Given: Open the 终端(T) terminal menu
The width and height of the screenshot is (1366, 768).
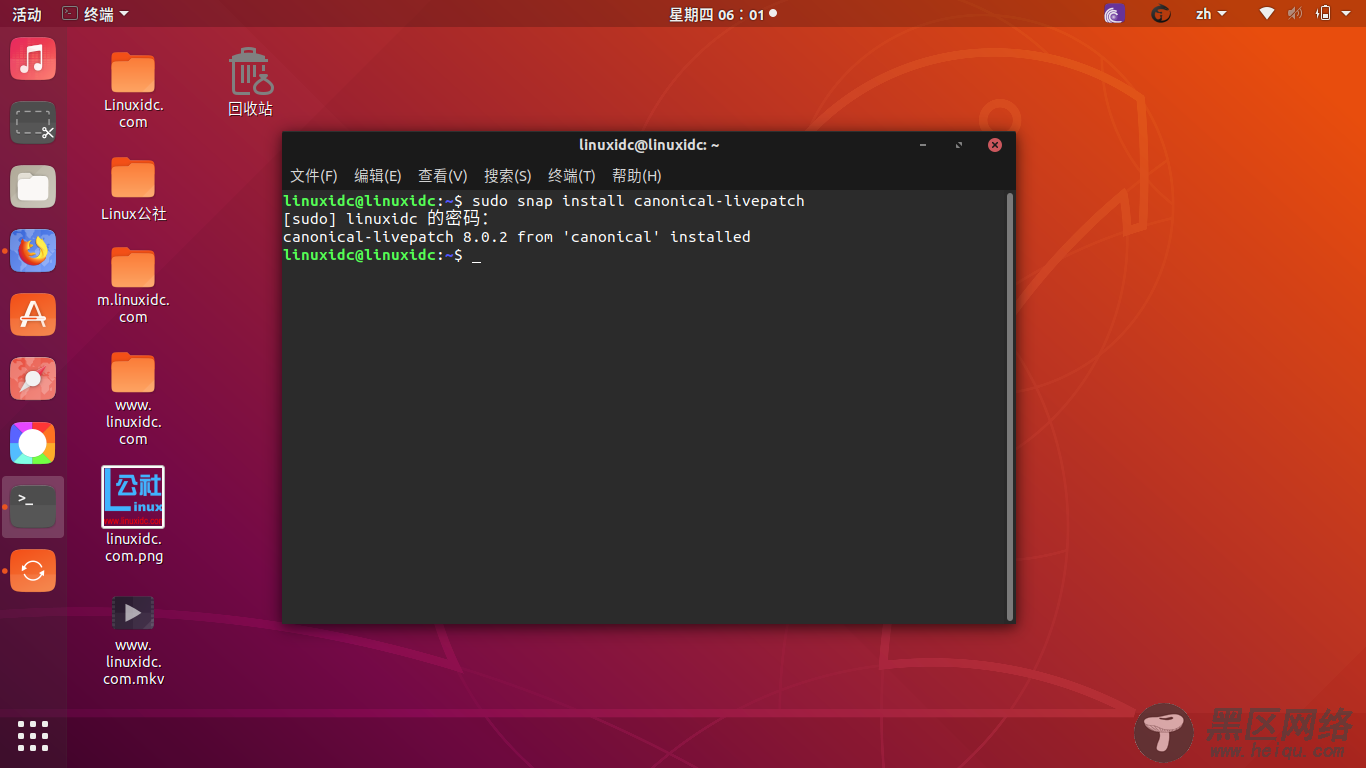Looking at the screenshot, I should (x=572, y=176).
